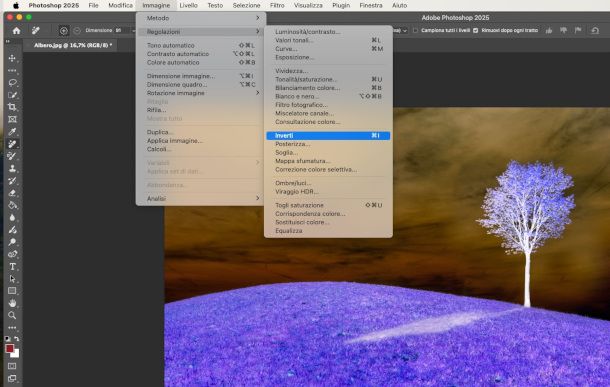Click the white background color swatch
The image size is (610, 387).
pos(16,354)
